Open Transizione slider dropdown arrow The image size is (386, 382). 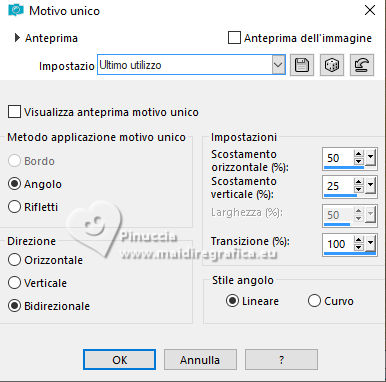[370, 243]
